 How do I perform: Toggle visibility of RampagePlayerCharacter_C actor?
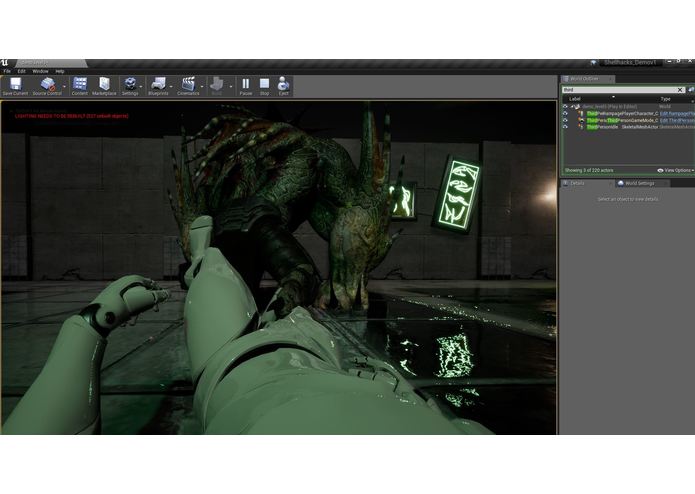[x=565, y=114]
